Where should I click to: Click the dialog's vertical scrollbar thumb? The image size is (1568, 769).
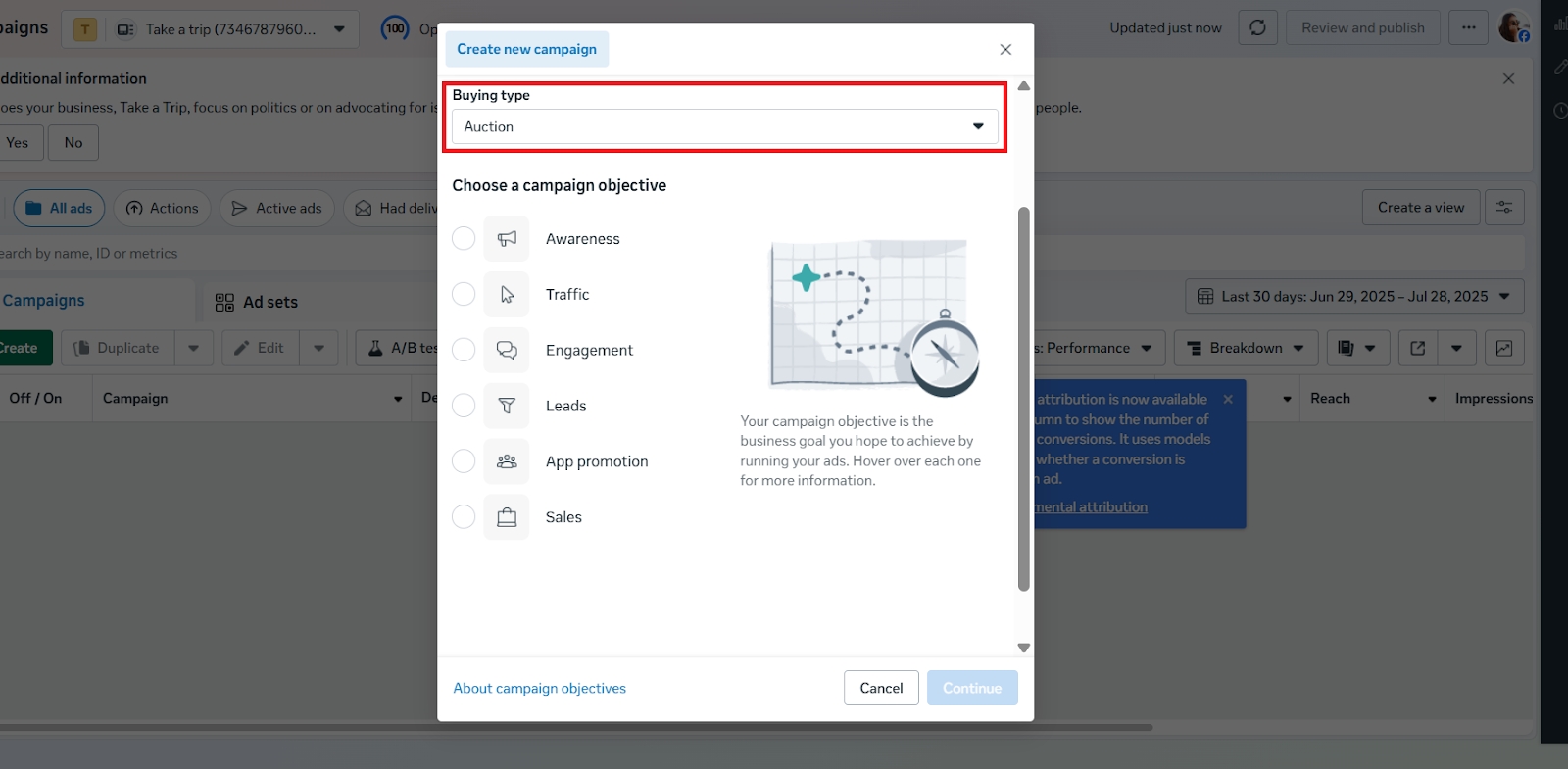click(x=1024, y=399)
